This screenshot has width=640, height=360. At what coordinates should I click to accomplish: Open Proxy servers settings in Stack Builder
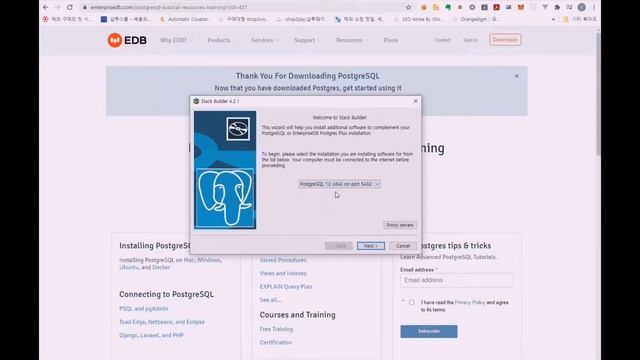[x=400, y=225]
